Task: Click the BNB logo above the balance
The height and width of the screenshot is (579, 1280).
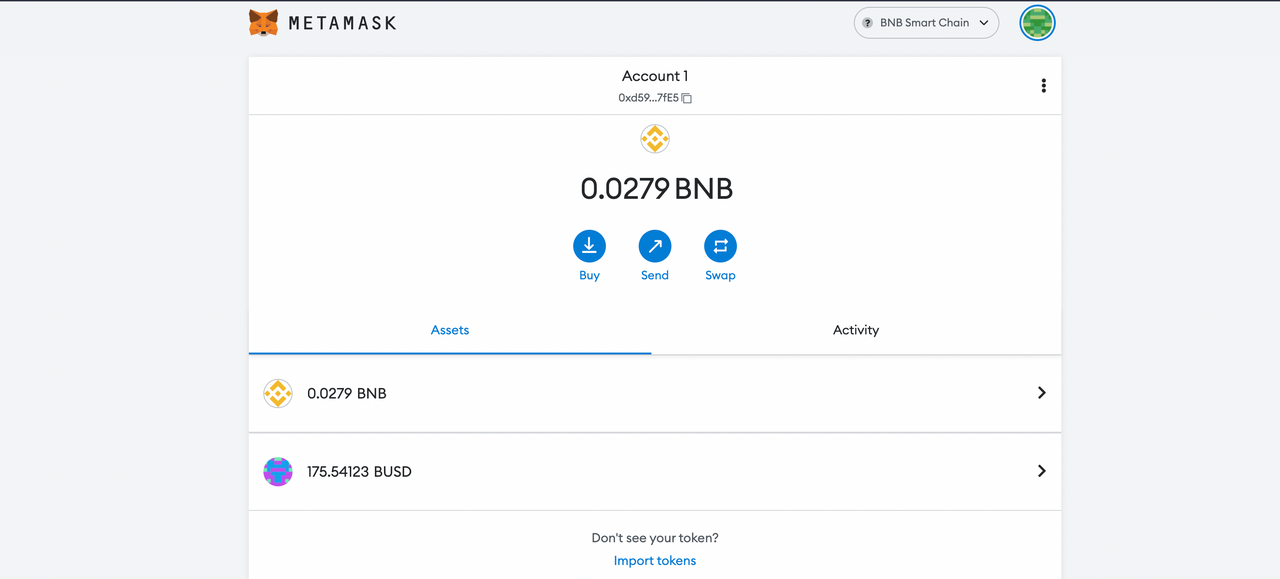Action: click(x=655, y=139)
